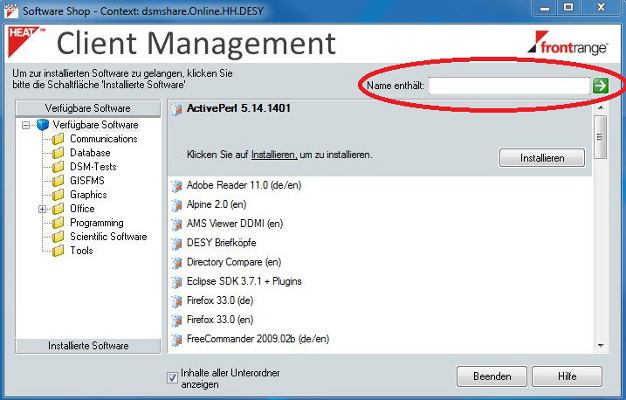626x400 pixels.
Task: Select 'Firefox 33.0 (de)' entry
Action: [x=220, y=301]
